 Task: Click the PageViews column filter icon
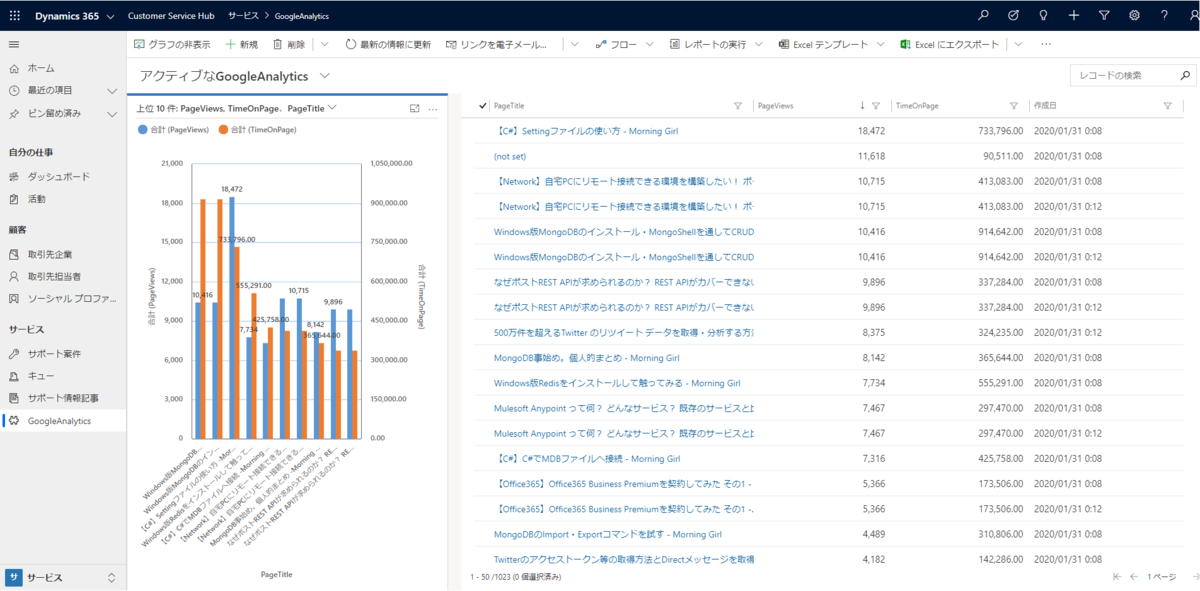(876, 106)
